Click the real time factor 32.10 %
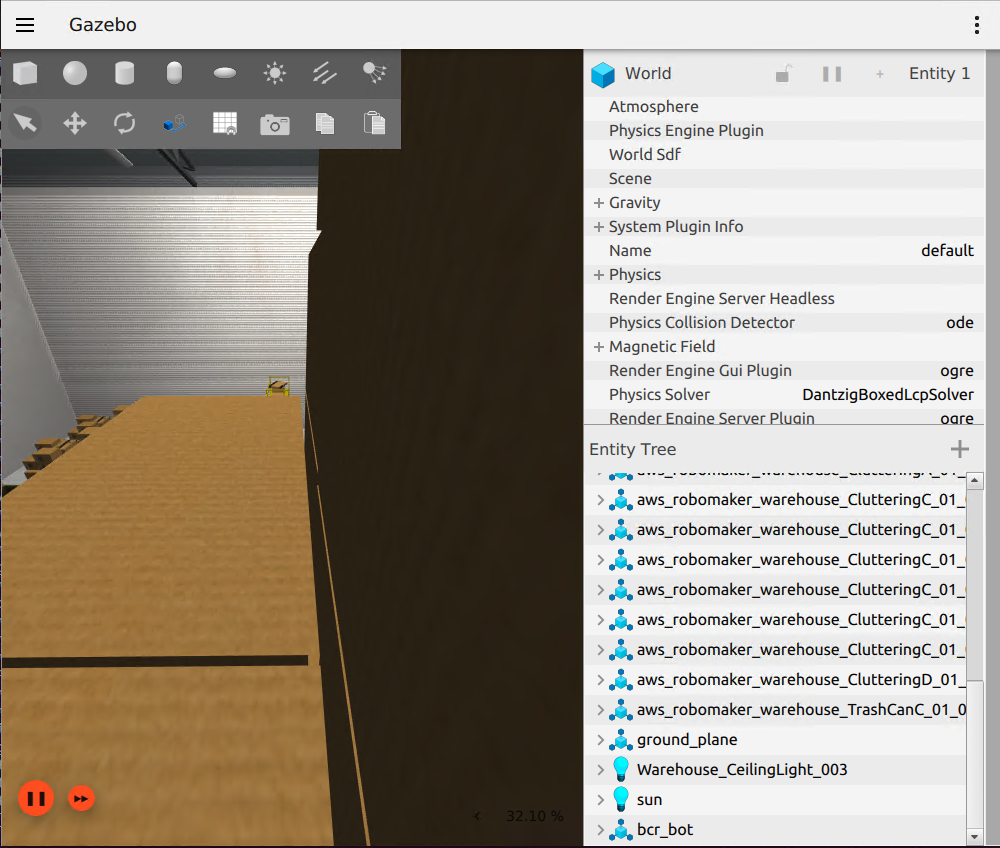 534,816
